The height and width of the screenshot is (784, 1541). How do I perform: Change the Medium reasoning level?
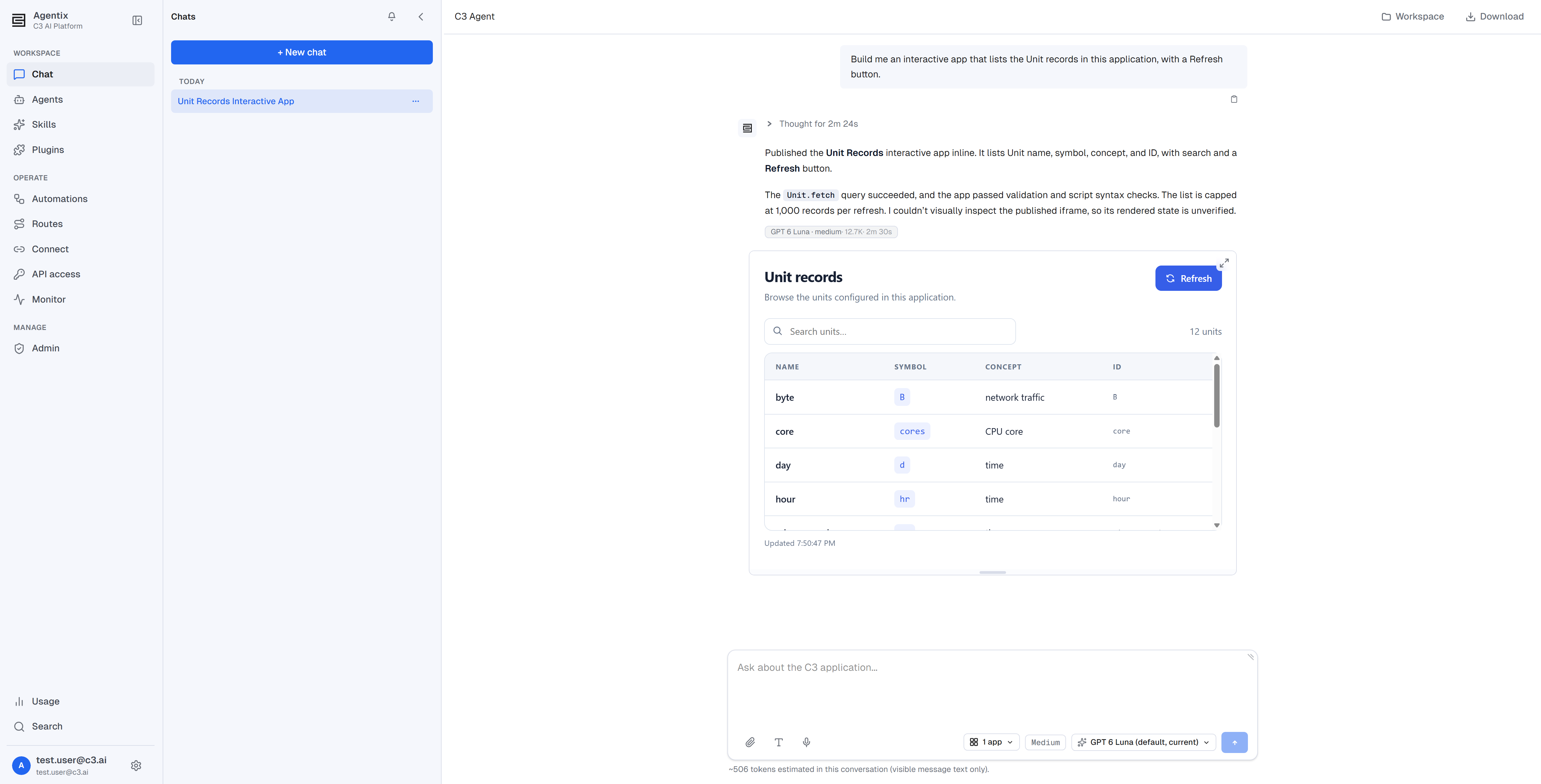pyautogui.click(x=1045, y=742)
